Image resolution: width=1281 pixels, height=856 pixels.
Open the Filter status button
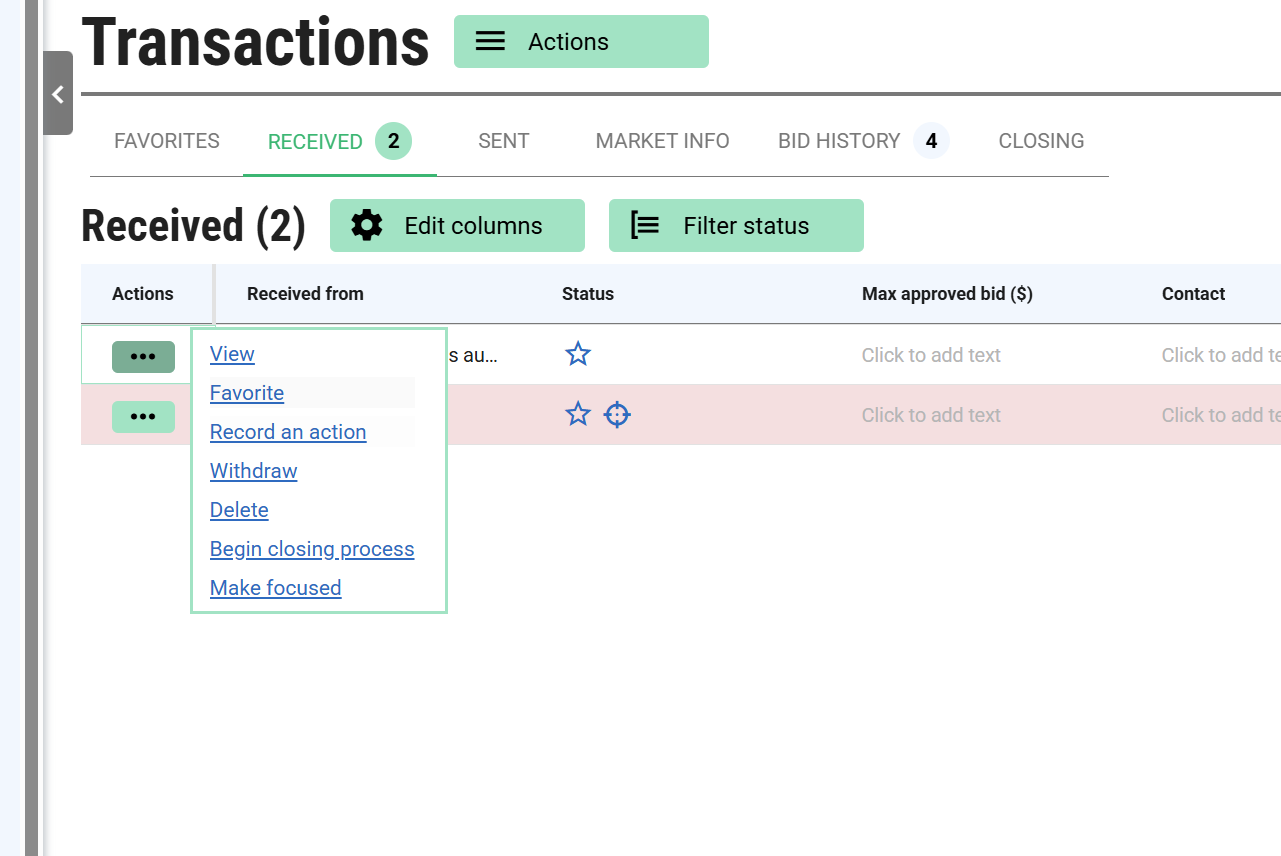[736, 226]
